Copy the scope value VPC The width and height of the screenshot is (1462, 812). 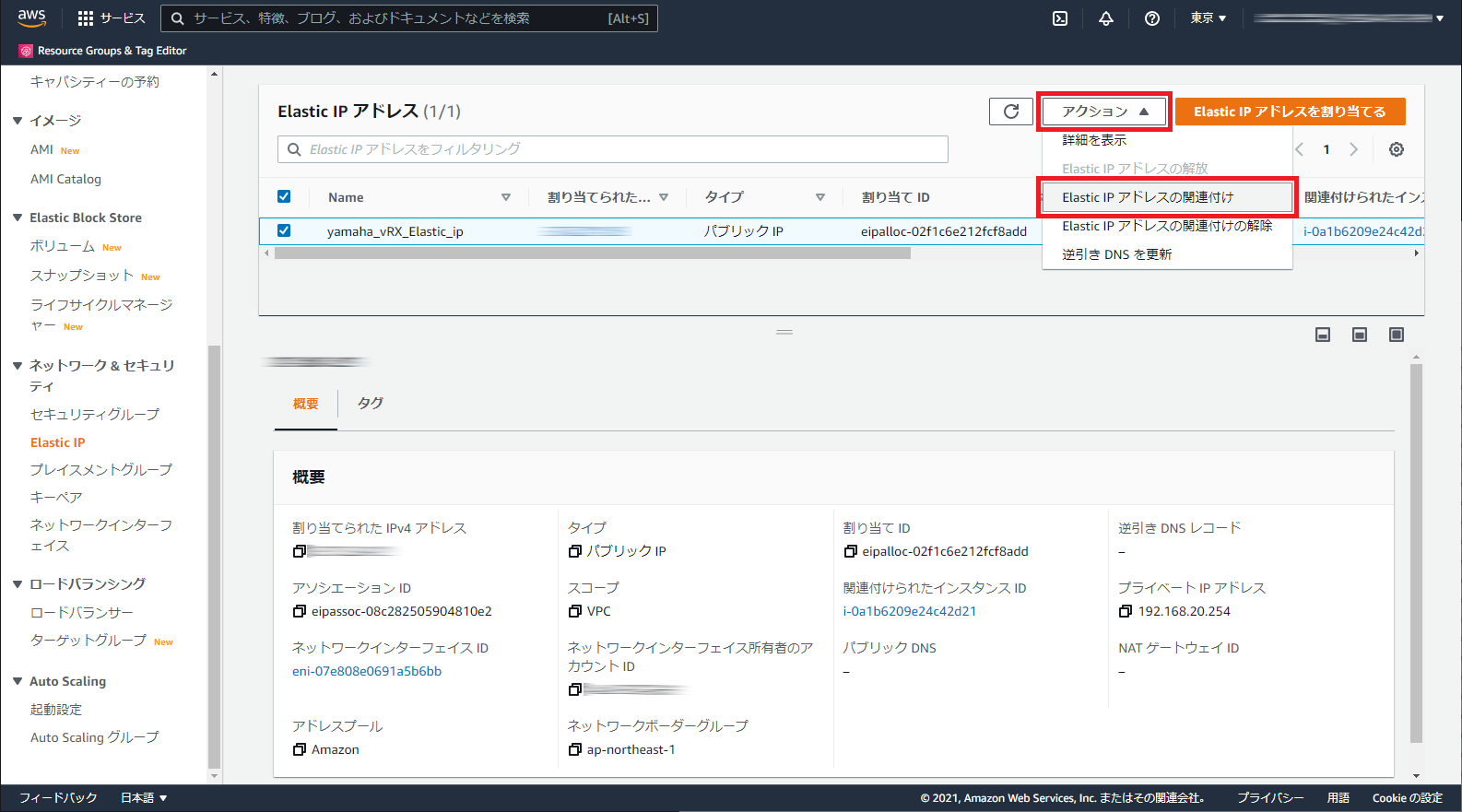574,611
